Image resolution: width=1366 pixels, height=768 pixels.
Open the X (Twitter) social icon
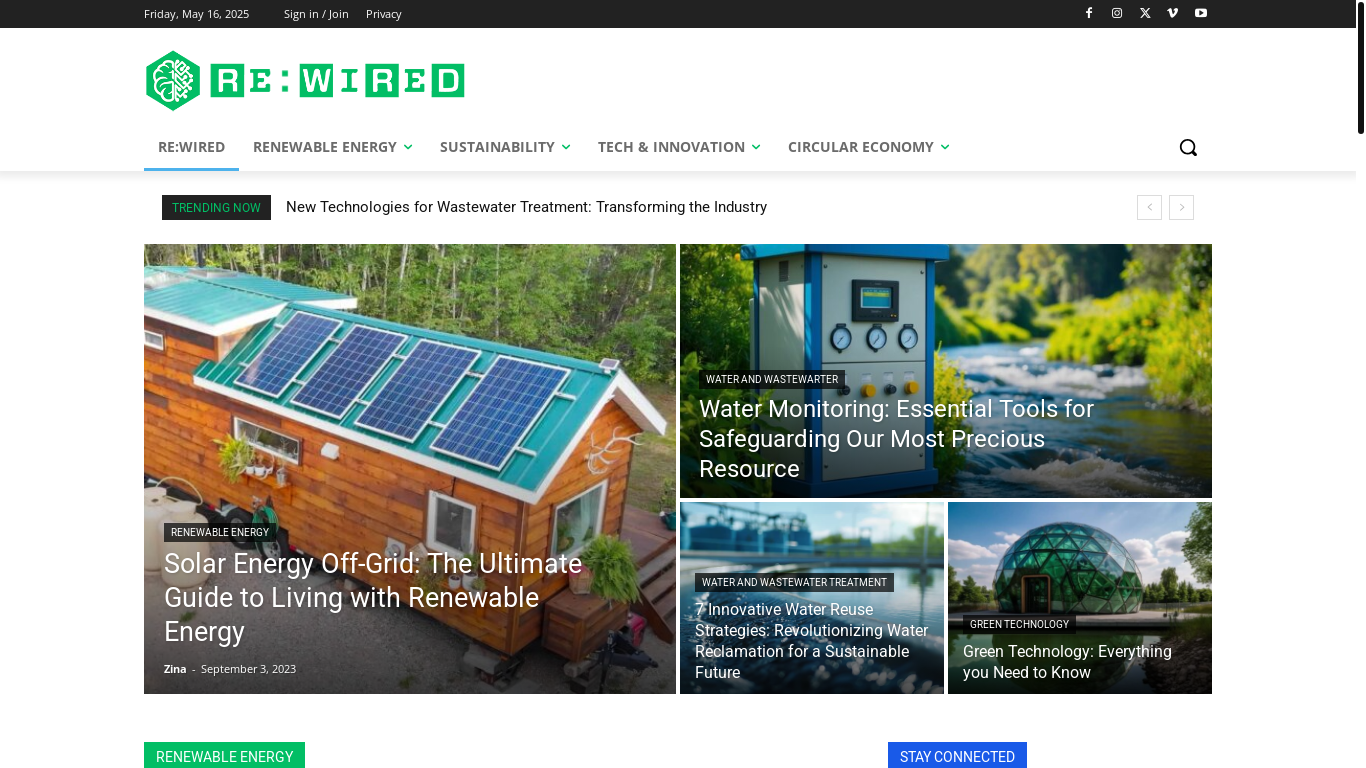point(1145,13)
